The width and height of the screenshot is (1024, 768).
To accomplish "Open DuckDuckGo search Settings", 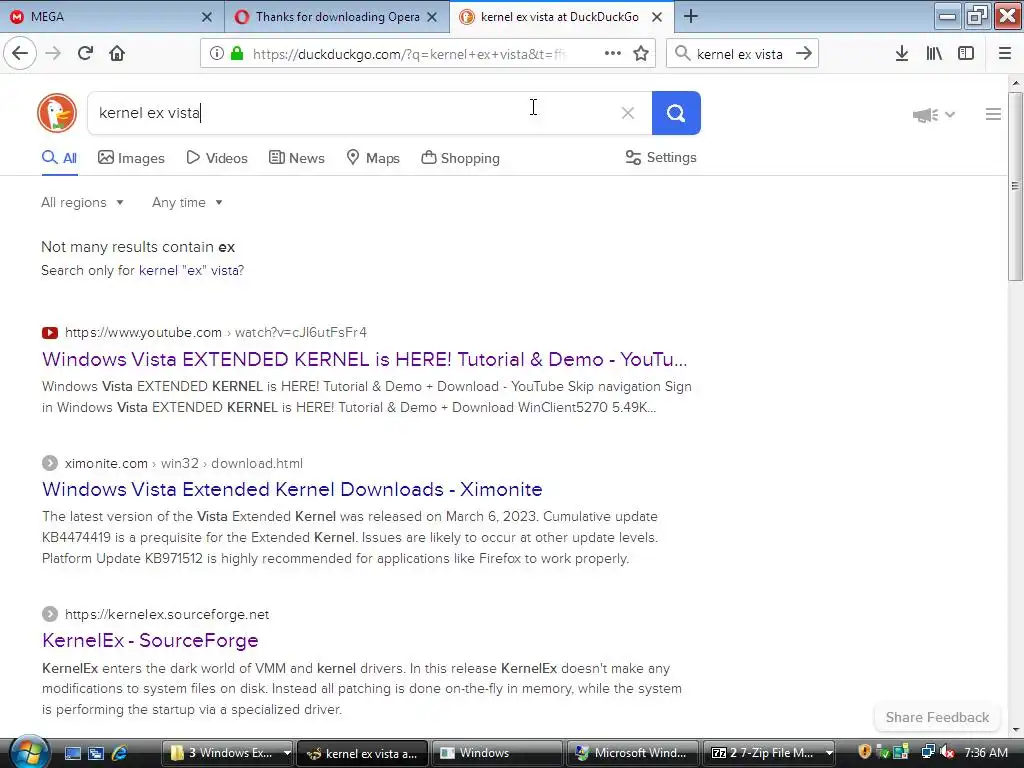I will pos(661,157).
